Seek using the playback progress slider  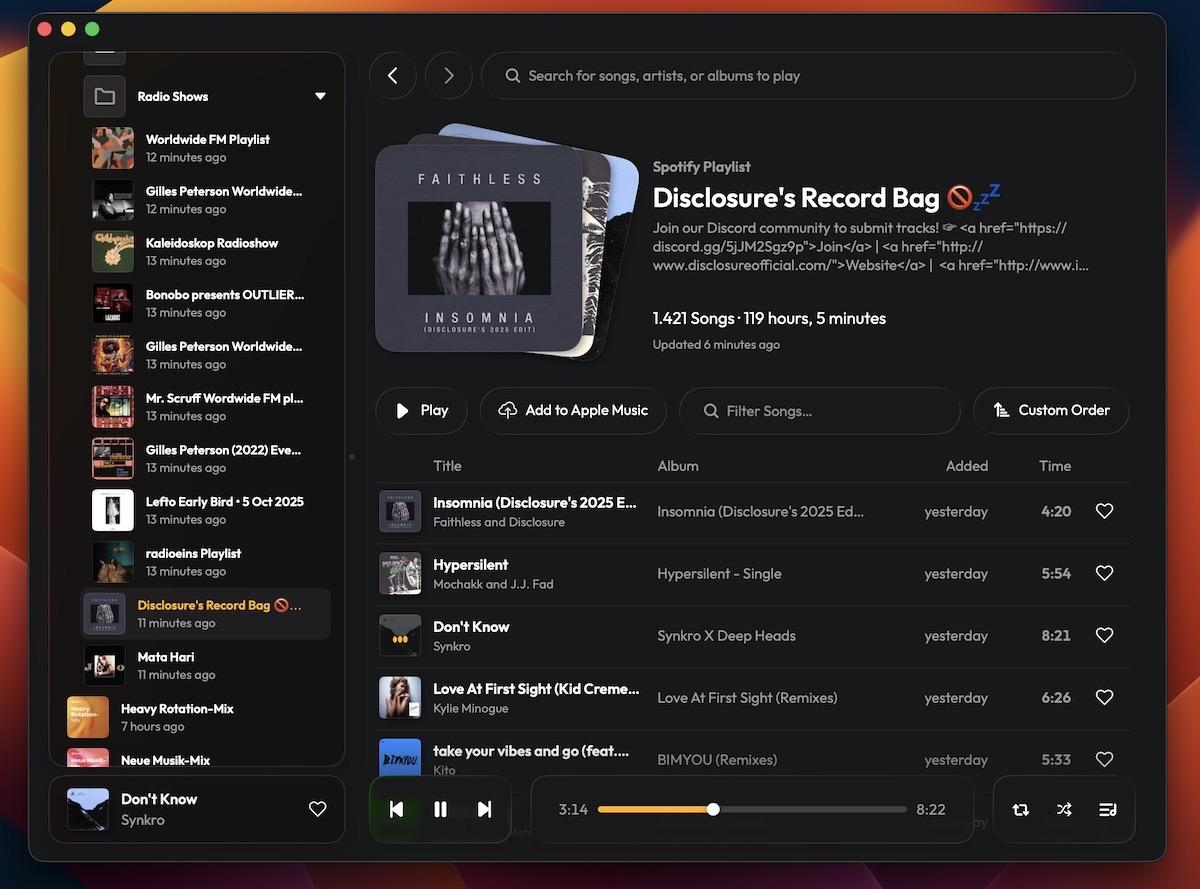pyautogui.click(x=752, y=809)
